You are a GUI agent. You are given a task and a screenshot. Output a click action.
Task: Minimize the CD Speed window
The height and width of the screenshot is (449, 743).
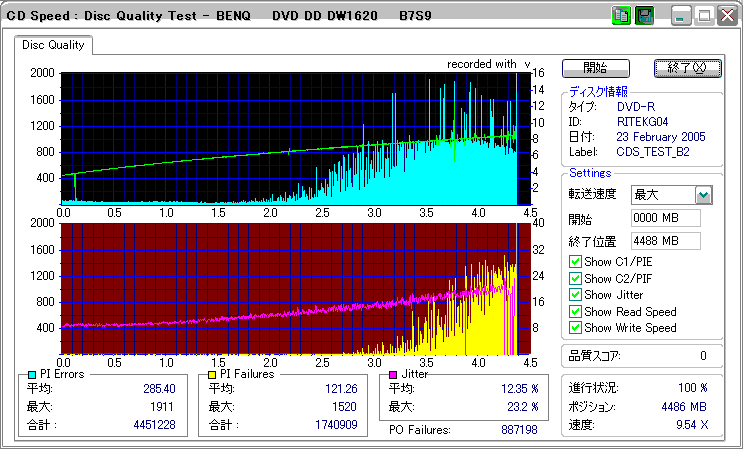681,16
